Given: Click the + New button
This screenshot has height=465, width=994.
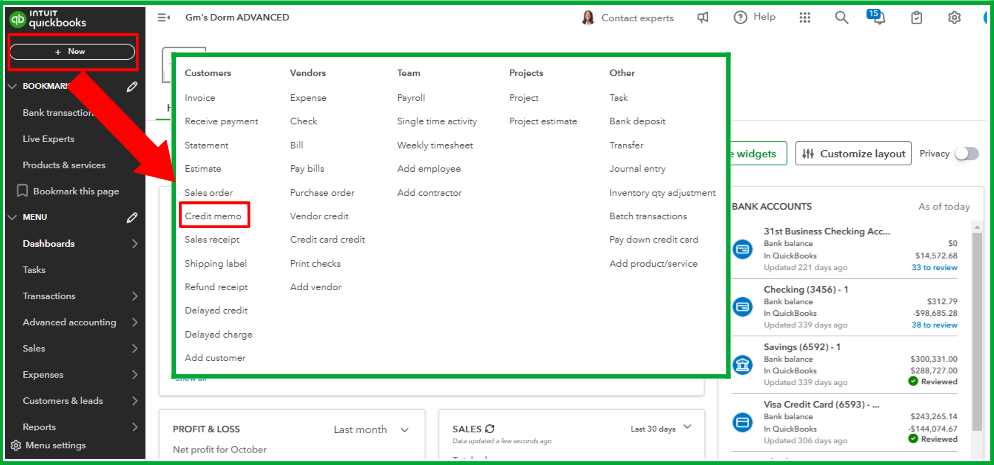Looking at the screenshot, I should tap(71, 51).
